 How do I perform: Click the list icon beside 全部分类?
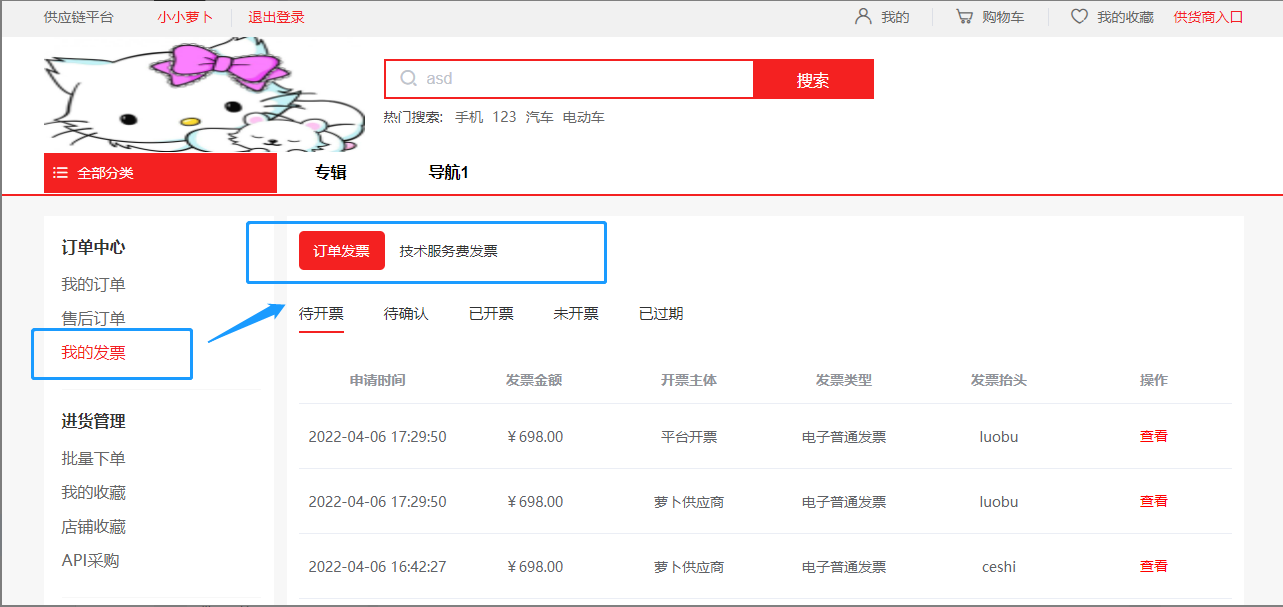[61, 173]
